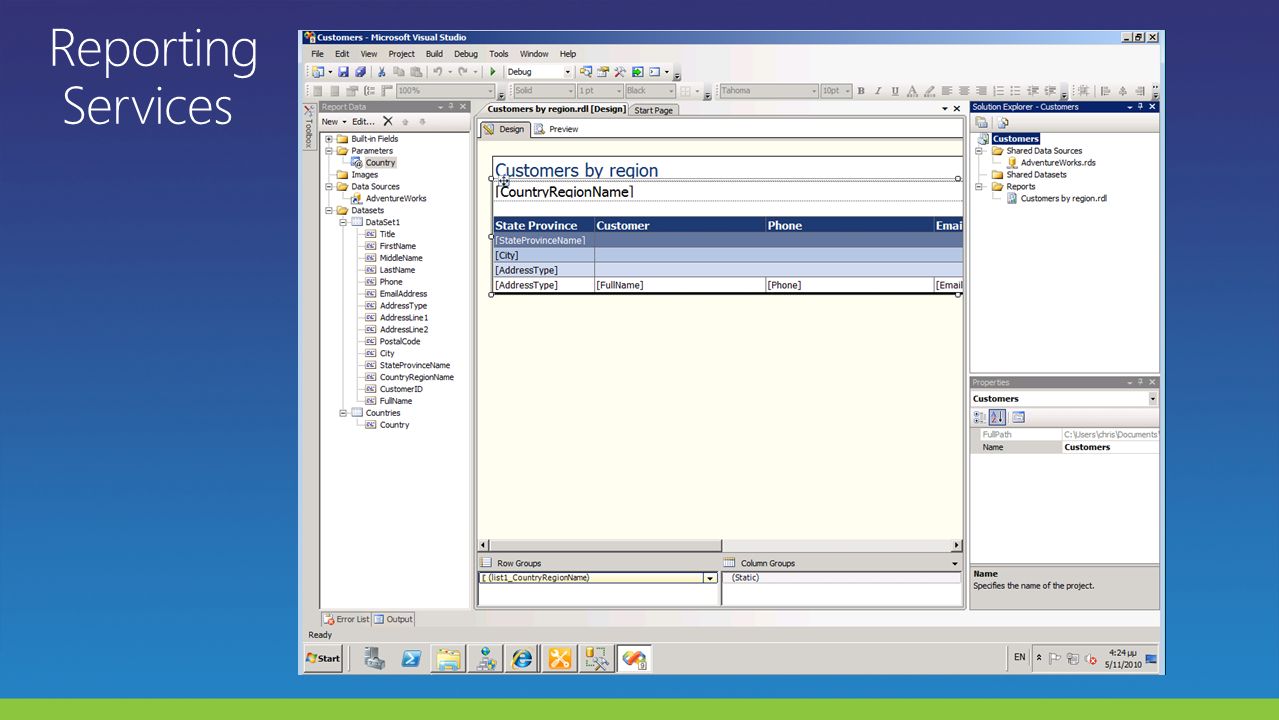The image size is (1279, 720).
Task: Select the EmailAddress field in DataSet1
Action: pos(403,294)
